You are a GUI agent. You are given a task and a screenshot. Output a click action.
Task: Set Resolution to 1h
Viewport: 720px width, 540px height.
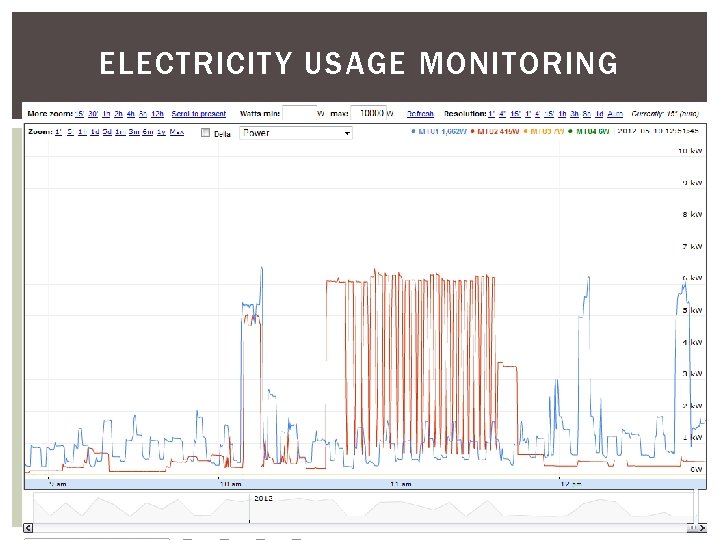point(562,113)
